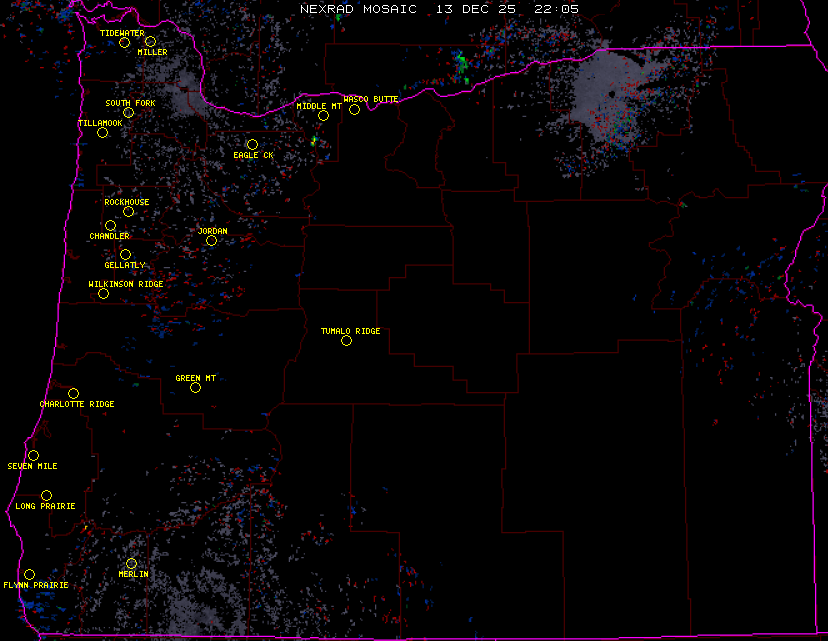The image size is (828, 641).
Task: Select the Merlin station circle marker
Action: tap(131, 563)
